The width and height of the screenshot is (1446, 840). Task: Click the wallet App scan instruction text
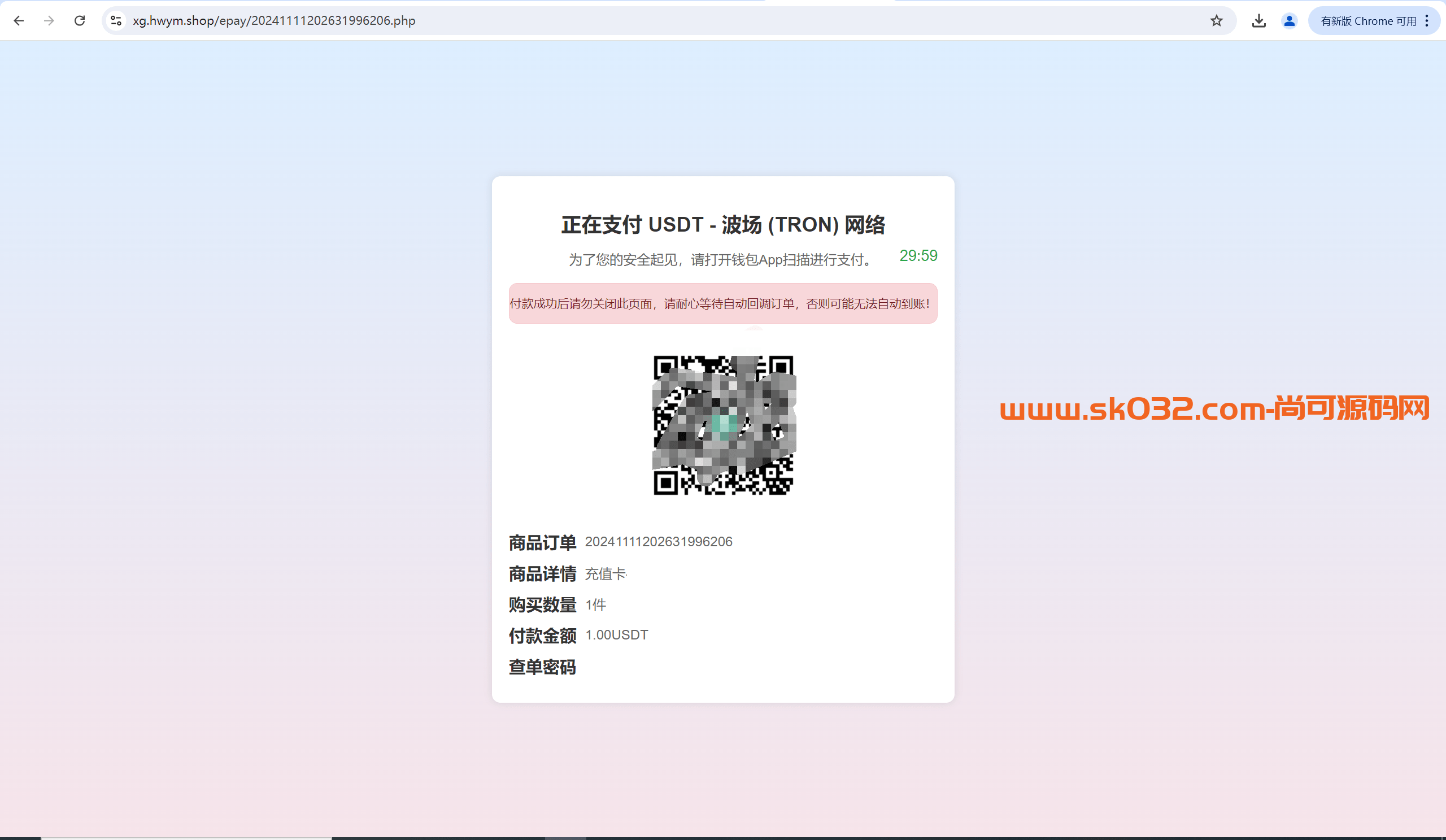[x=722, y=260]
